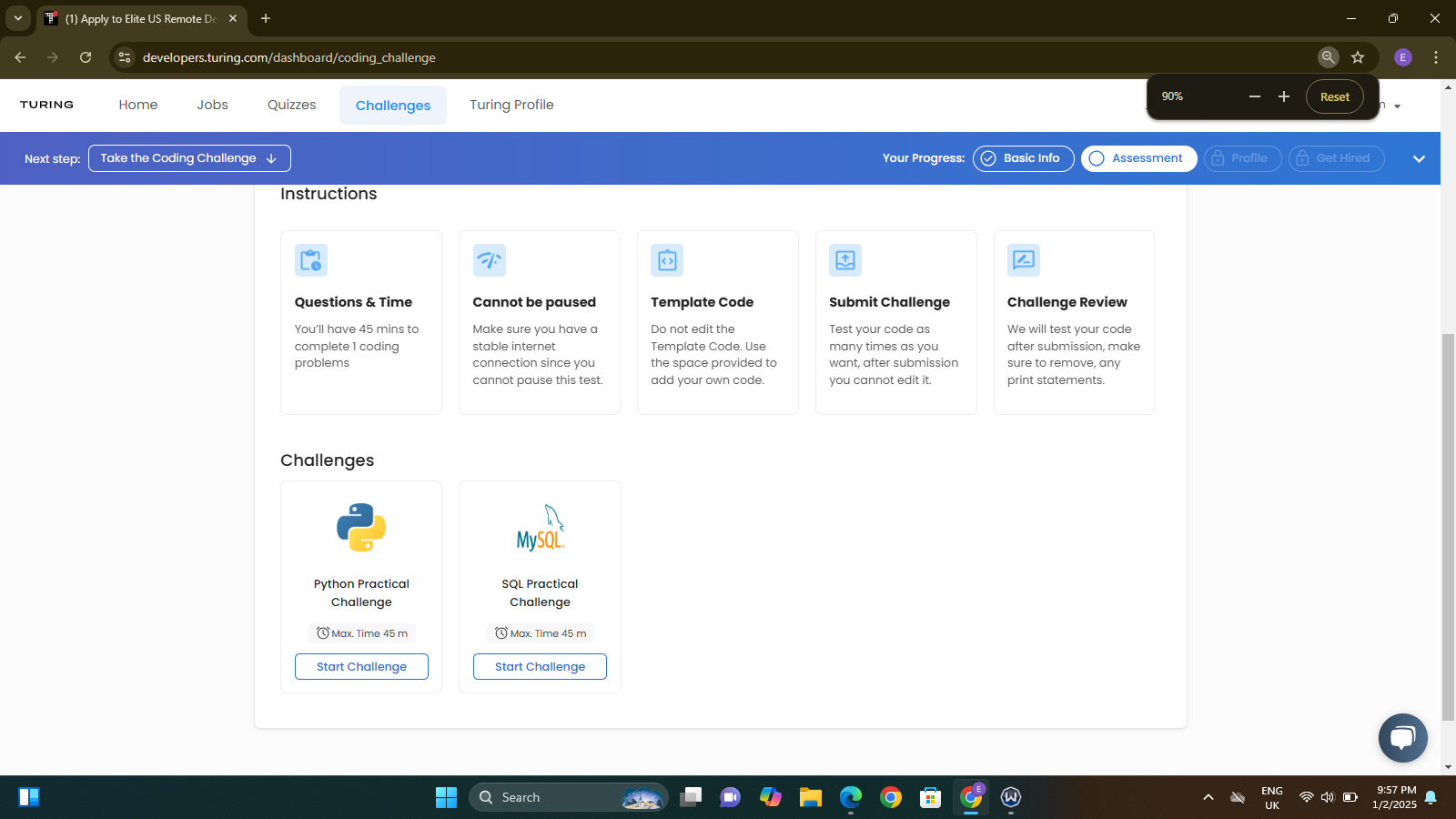Reset the browser zoom level

(1334, 96)
